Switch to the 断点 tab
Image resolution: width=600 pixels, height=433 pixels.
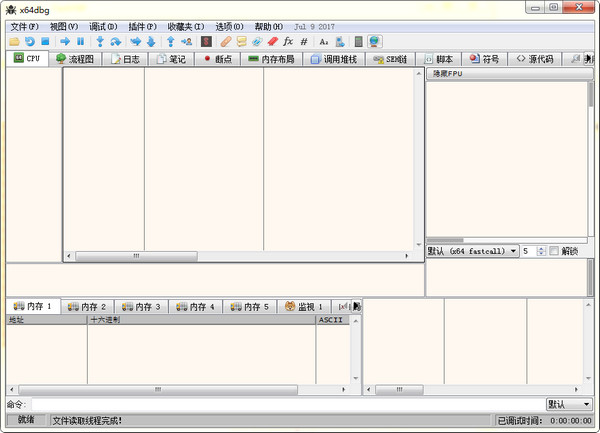pyautogui.click(x=216, y=59)
